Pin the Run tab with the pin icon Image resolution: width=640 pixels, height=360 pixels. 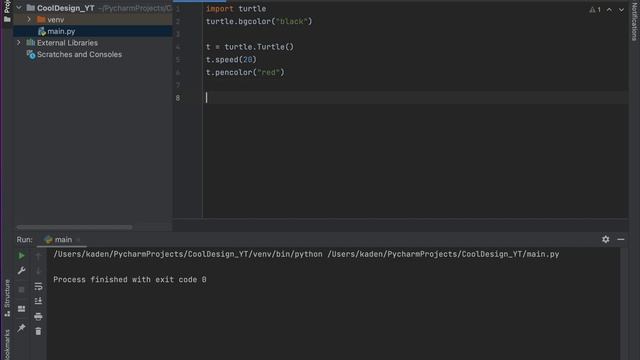21,328
